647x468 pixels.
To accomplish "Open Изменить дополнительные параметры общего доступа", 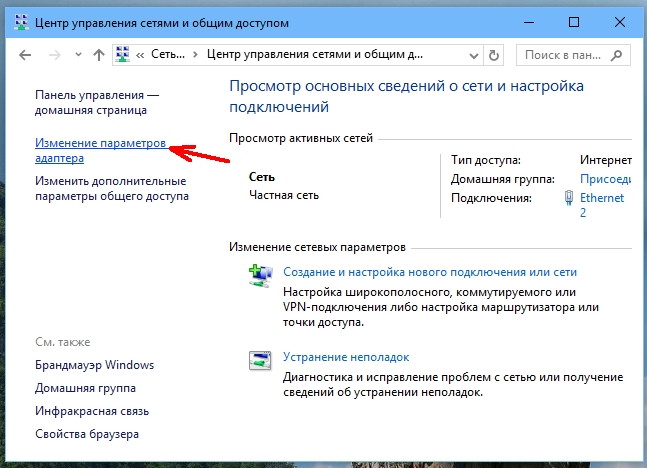I will pyautogui.click(x=112, y=188).
